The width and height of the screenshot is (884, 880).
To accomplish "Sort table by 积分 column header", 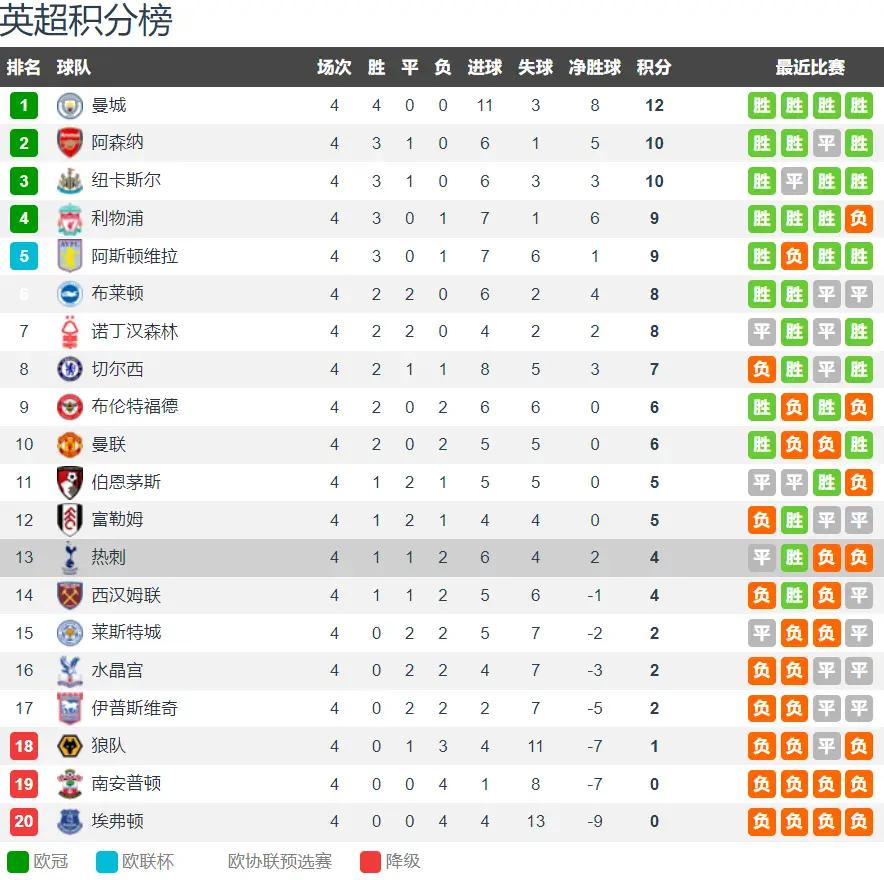I will [x=654, y=67].
